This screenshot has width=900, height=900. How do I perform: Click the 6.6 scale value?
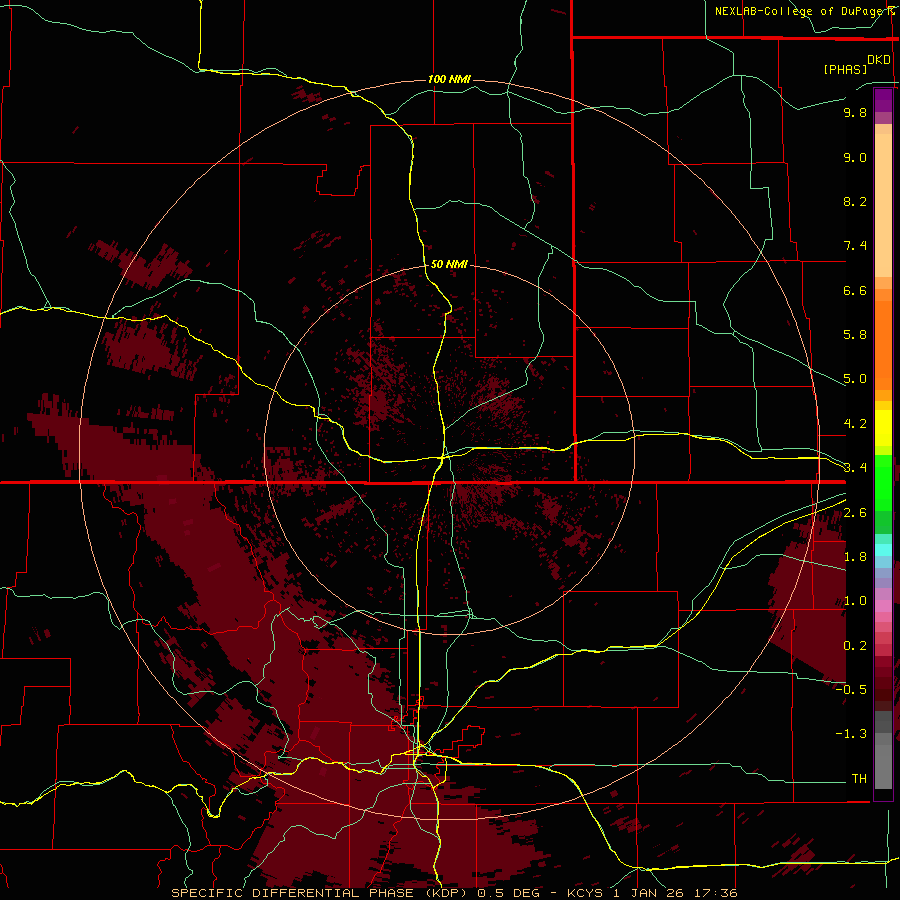pyautogui.click(x=855, y=290)
